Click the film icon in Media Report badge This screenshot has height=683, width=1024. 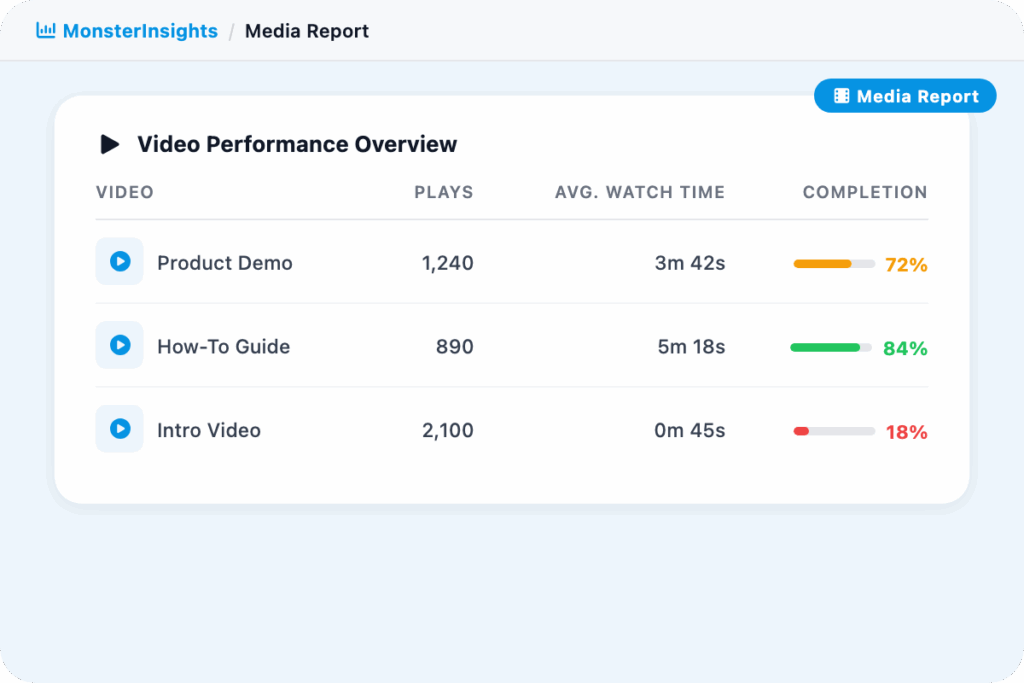[x=842, y=96]
